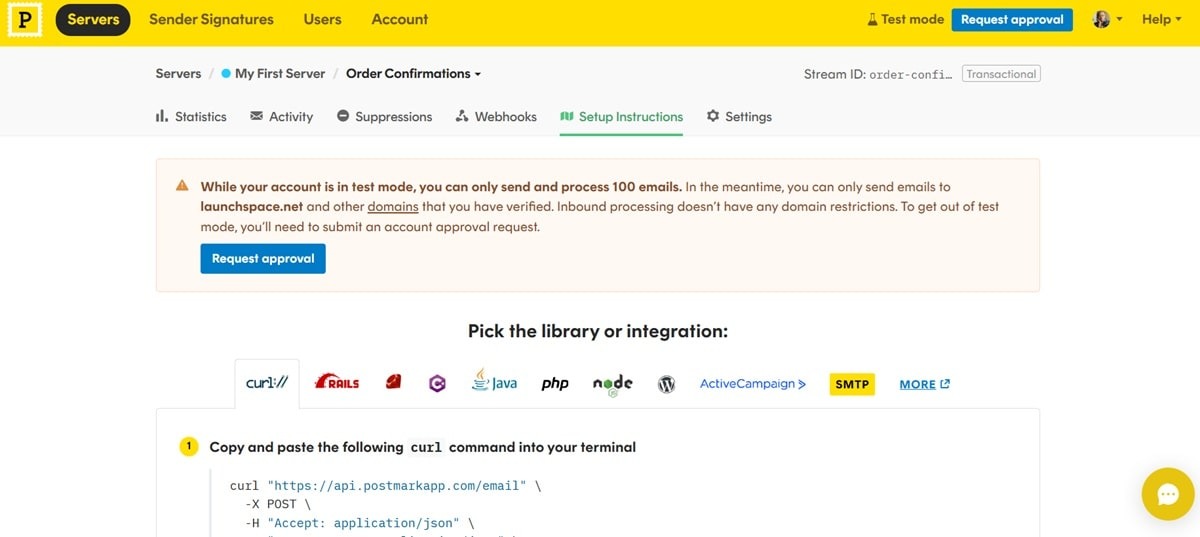Open the MORE integrations external link
This screenshot has width=1200, height=537.
tap(924, 384)
